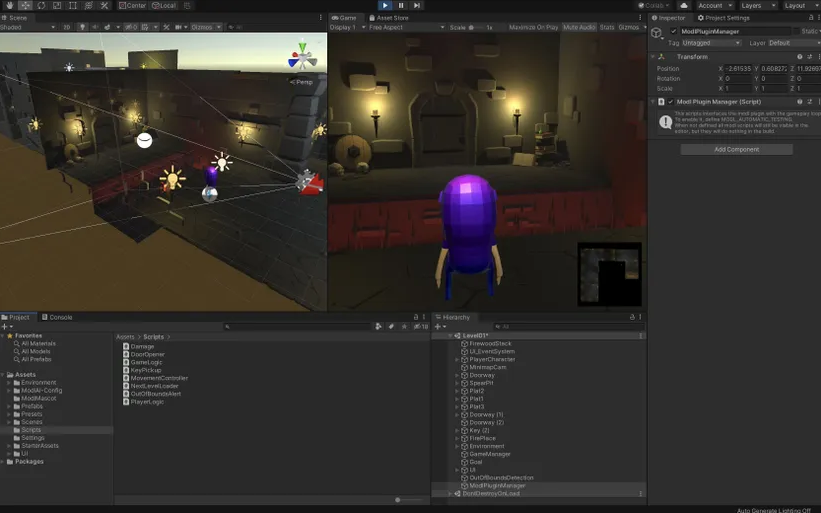Toggle Mute Audio in the Game view
The image size is (821, 513).
pyautogui.click(x=579, y=27)
